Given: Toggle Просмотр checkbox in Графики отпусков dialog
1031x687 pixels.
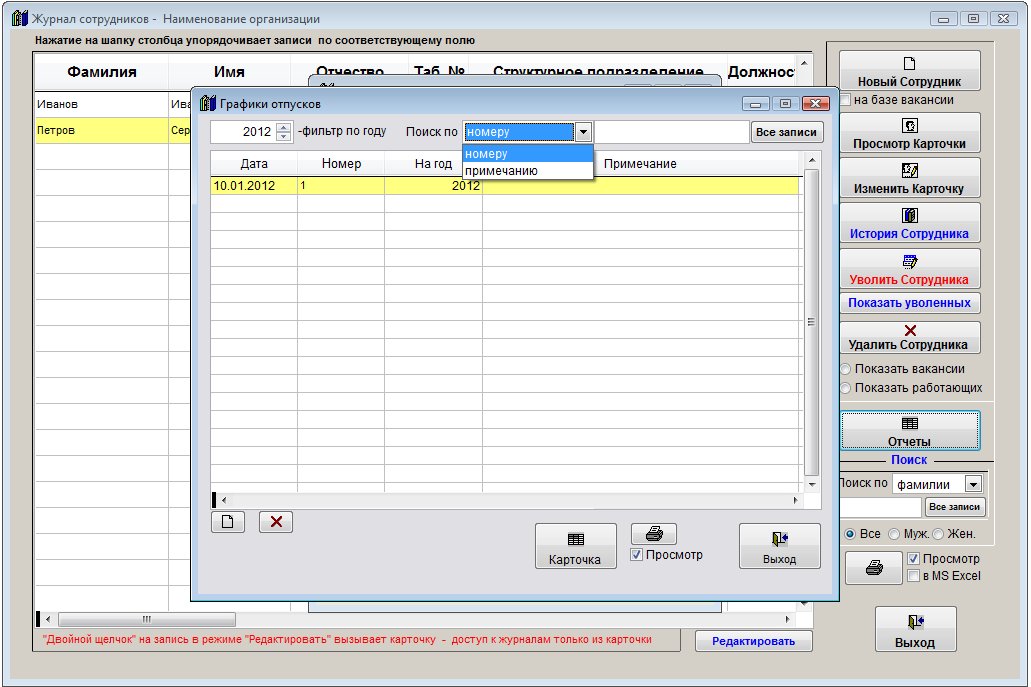Looking at the screenshot, I should (x=636, y=554).
